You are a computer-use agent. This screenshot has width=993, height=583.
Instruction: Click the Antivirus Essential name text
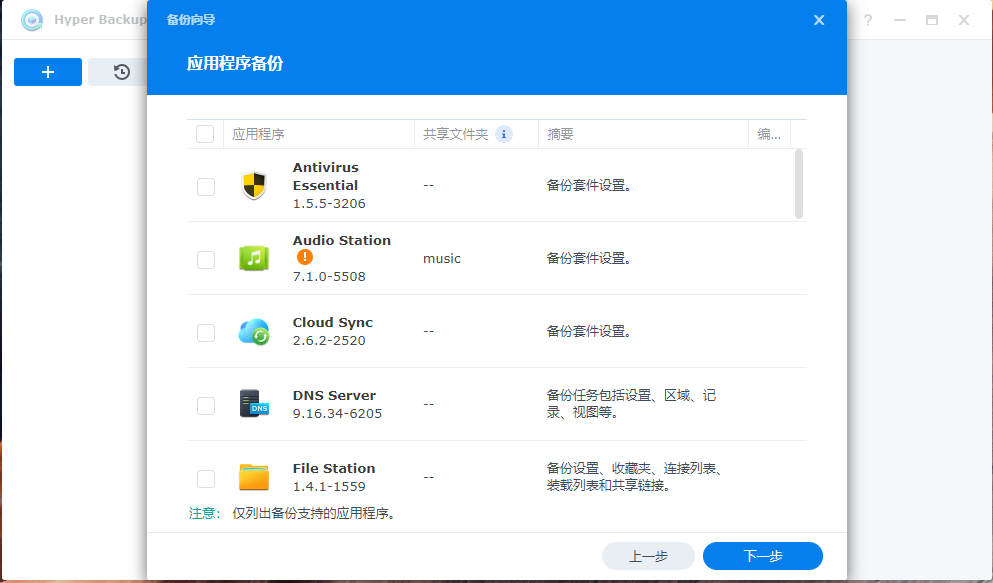tap(326, 177)
